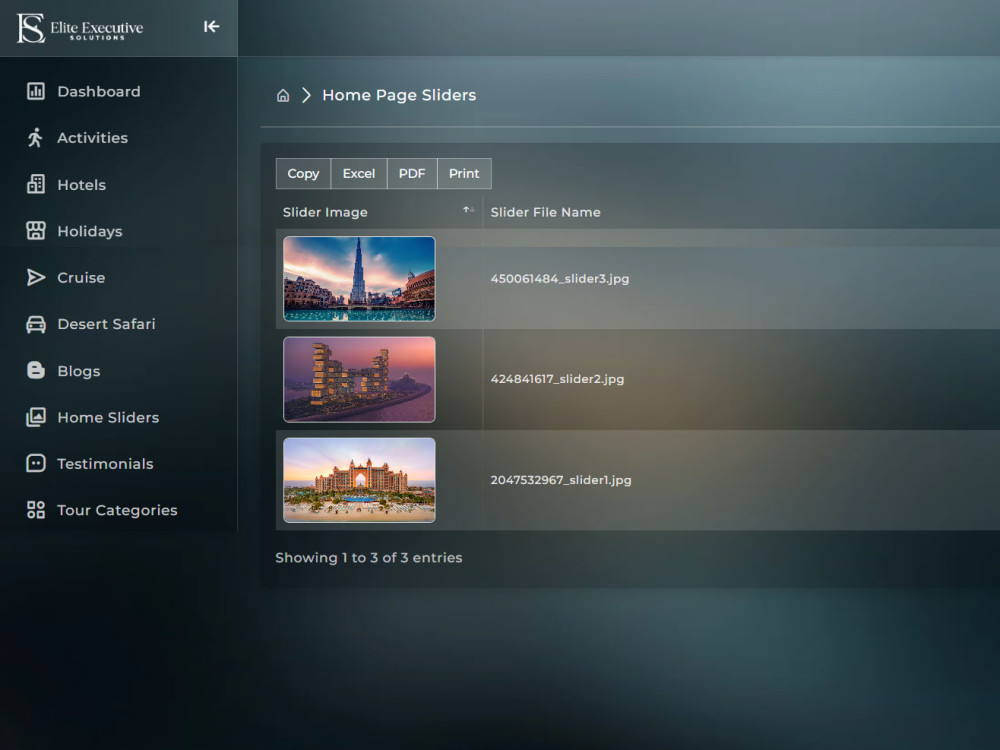Viewport: 1000px width, 750px height.
Task: Click the Home Page Sliders breadcrumb title
Action: coord(399,95)
